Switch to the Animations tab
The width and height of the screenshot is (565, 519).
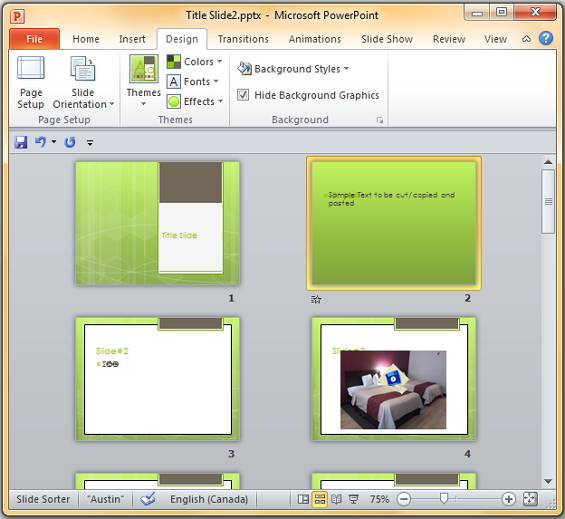click(315, 39)
